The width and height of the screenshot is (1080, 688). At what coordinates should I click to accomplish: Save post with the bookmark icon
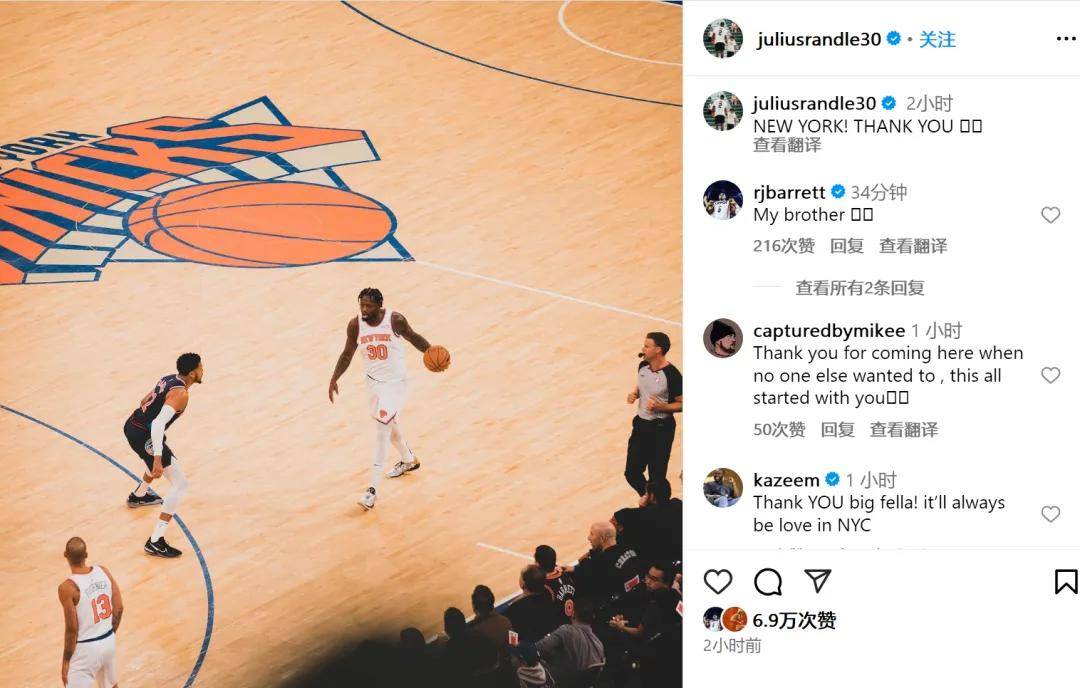[x=1066, y=582]
